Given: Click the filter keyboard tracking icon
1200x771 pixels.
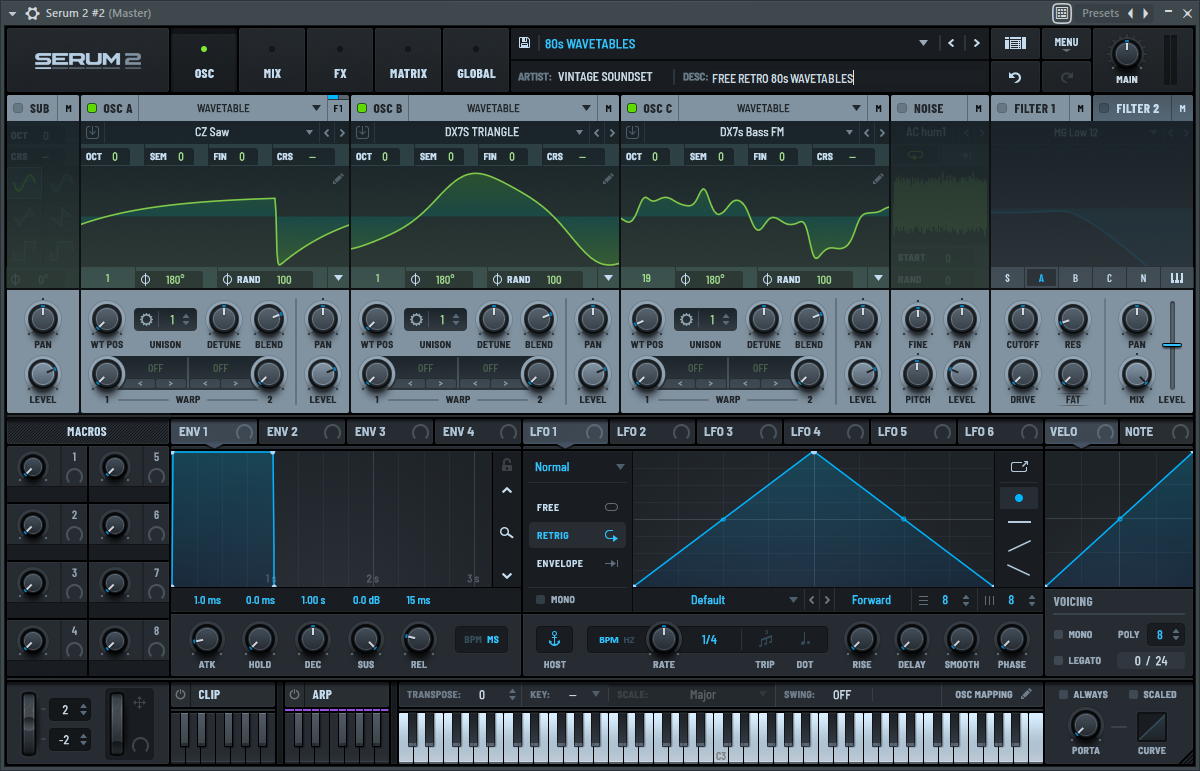Looking at the screenshot, I should 1177,278.
